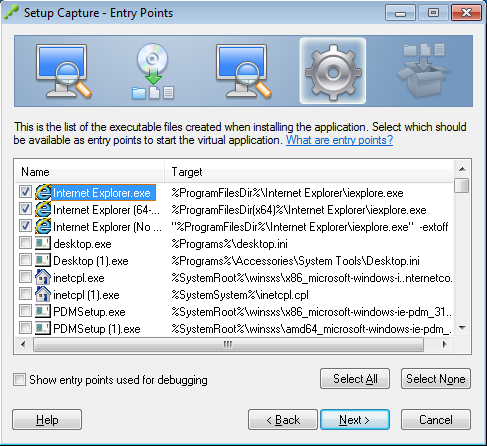
Task: Click the horizontal scroll right arrow
Action: coord(445,344)
